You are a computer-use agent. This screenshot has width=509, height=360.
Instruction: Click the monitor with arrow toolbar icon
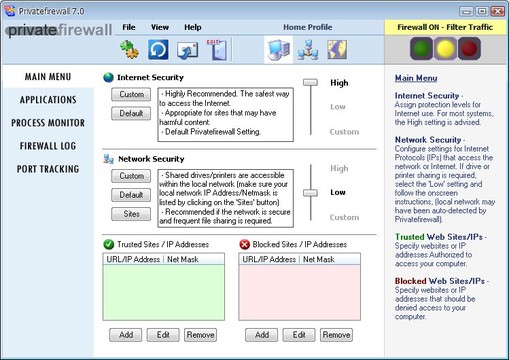[x=187, y=50]
